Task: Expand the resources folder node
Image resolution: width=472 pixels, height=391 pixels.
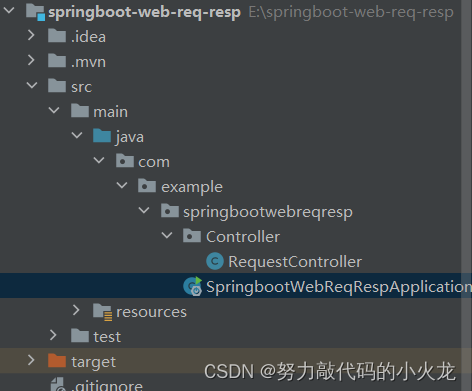Action: click(76, 310)
